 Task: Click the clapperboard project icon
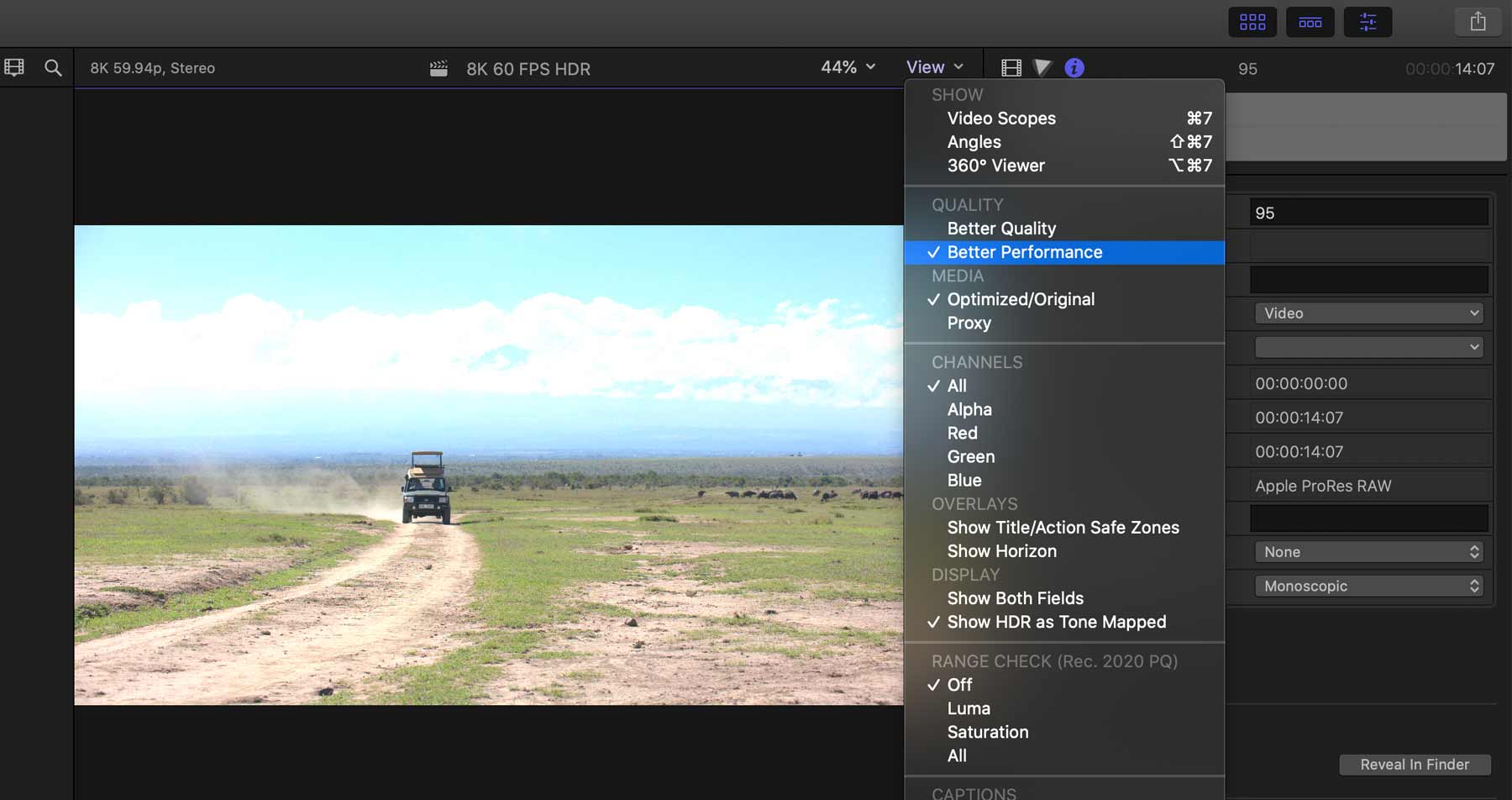coord(438,68)
